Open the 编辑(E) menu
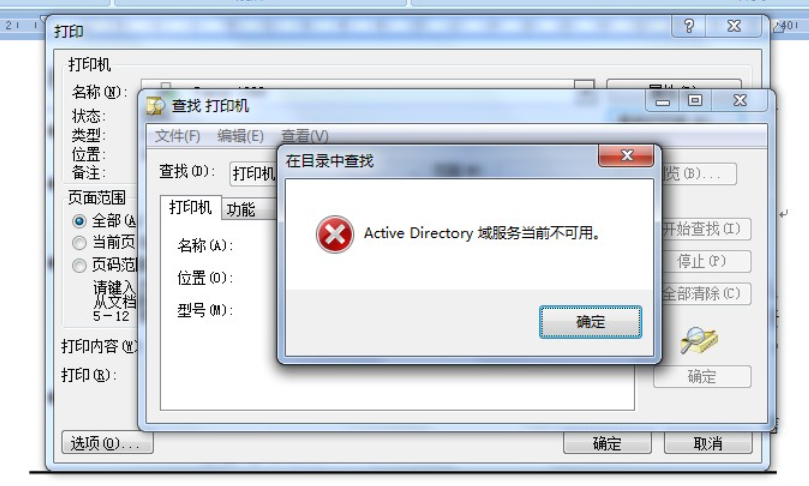Viewport: 809px width, 486px height. 240,136
